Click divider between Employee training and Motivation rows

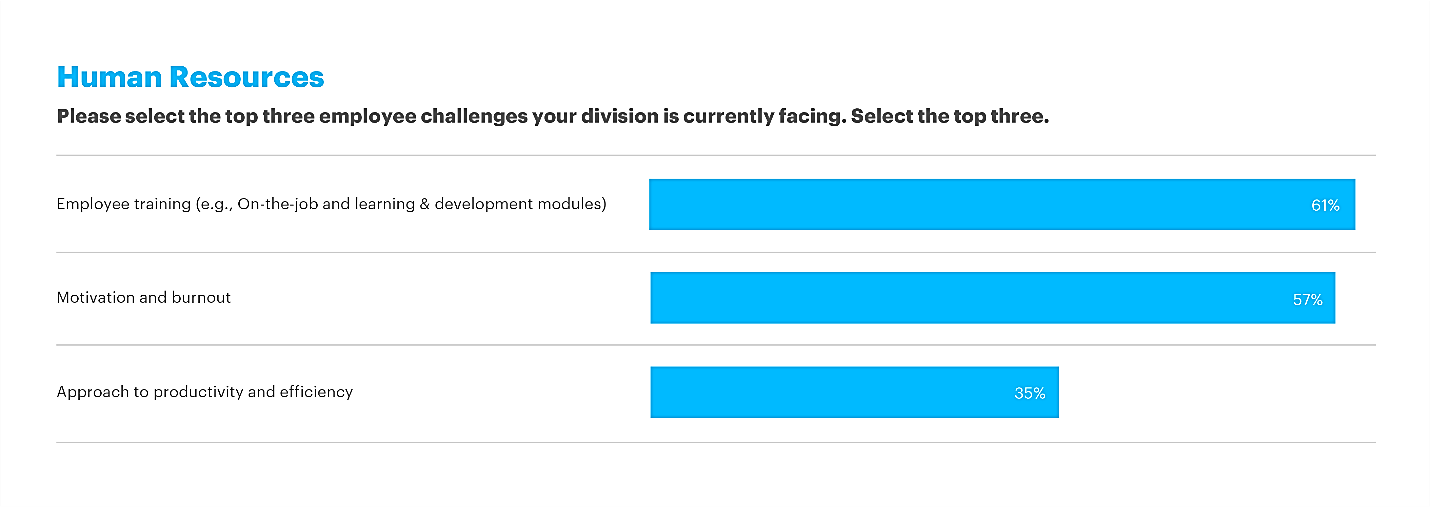click(x=715, y=252)
